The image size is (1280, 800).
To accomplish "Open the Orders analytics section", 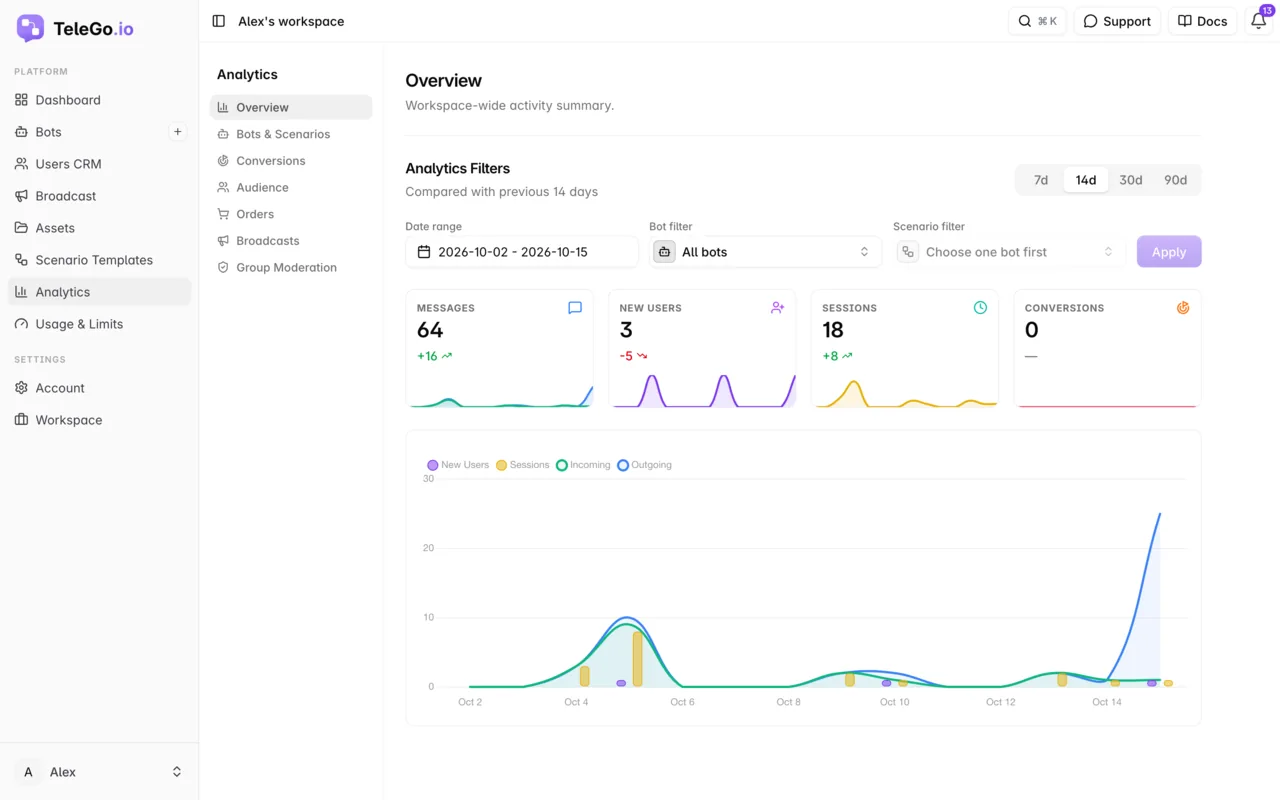I will [x=291, y=214].
